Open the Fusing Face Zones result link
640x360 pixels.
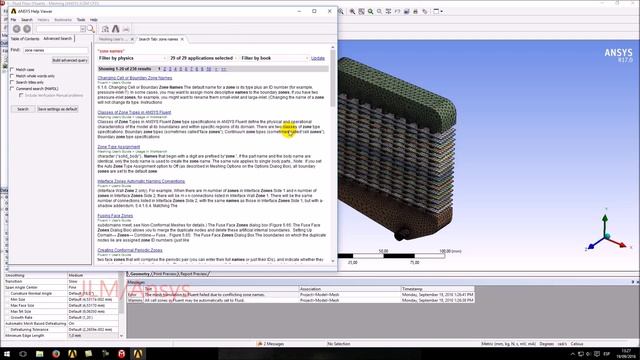[115, 216]
